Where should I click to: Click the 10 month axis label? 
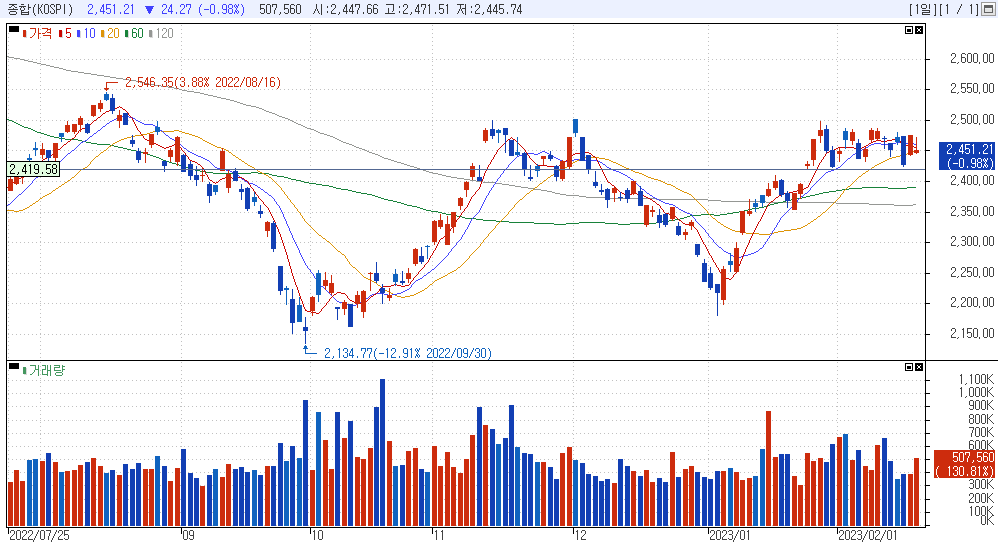tap(316, 535)
